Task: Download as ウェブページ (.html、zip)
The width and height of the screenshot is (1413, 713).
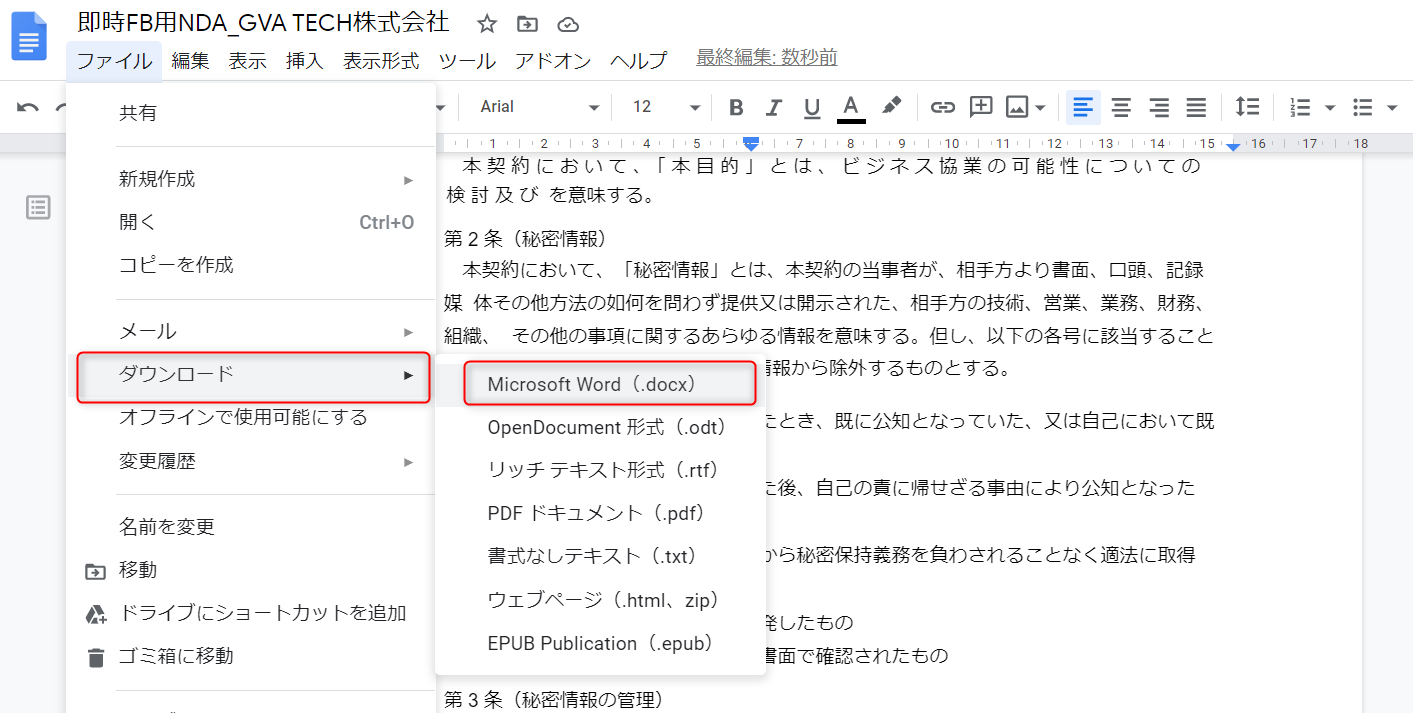Action: 601,600
